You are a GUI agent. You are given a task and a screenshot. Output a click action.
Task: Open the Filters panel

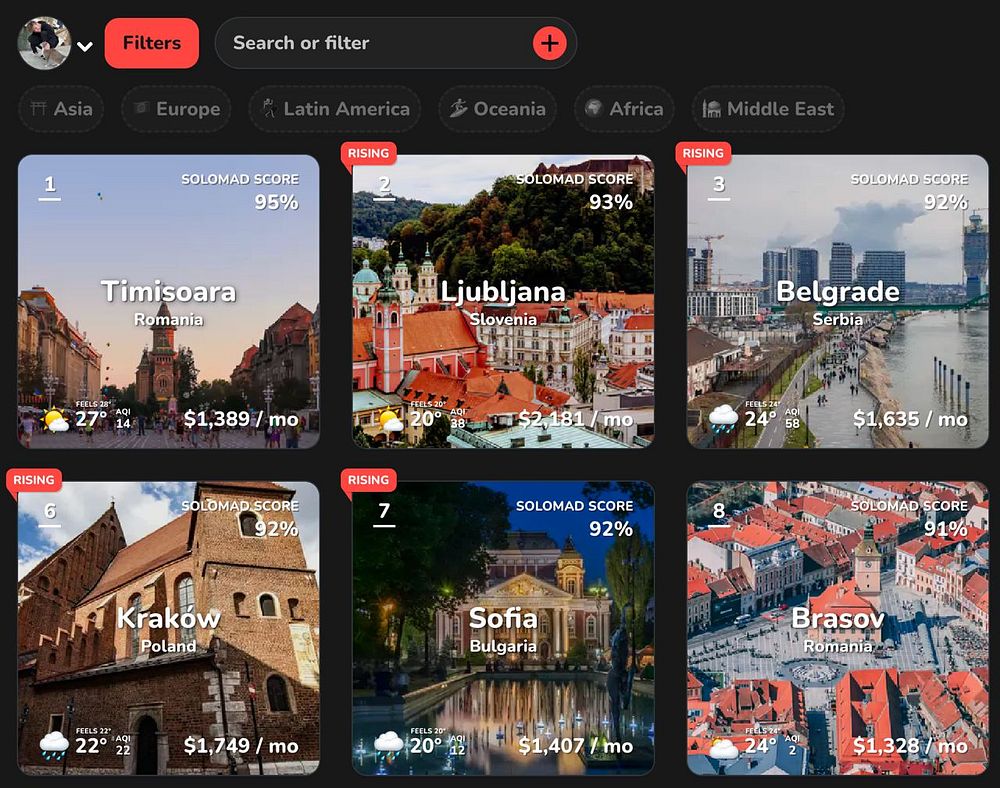(152, 43)
